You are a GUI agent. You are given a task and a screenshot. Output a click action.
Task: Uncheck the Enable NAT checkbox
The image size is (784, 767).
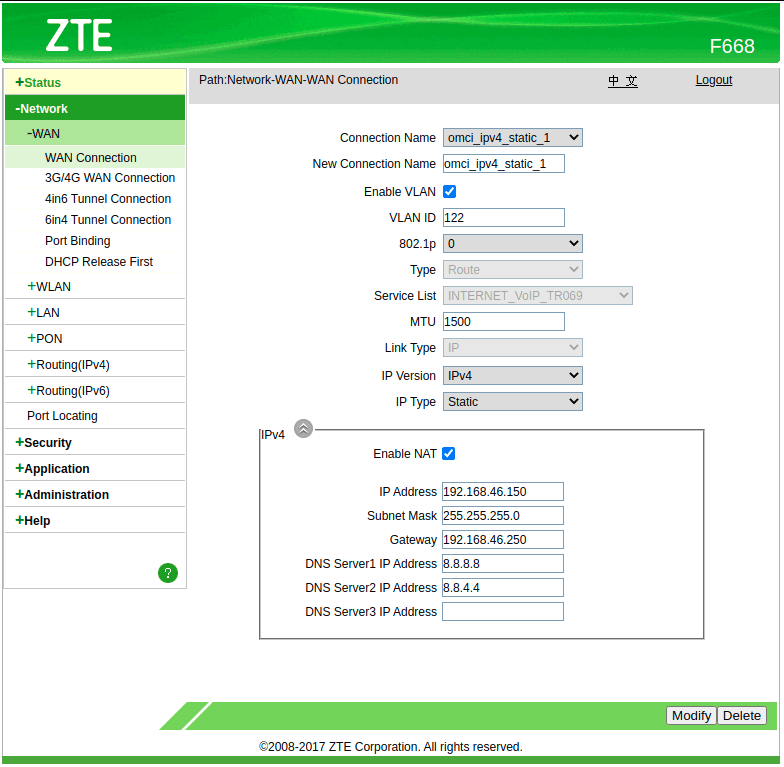[x=449, y=453]
